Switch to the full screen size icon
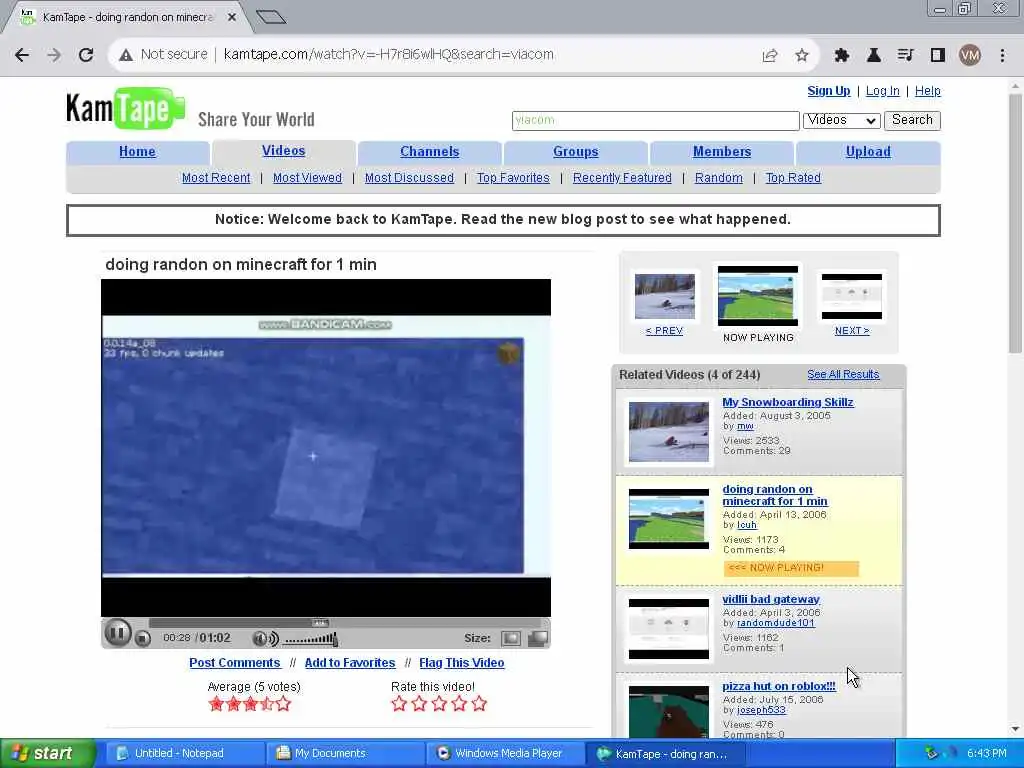The image size is (1024, 768). pyautogui.click(x=537, y=638)
